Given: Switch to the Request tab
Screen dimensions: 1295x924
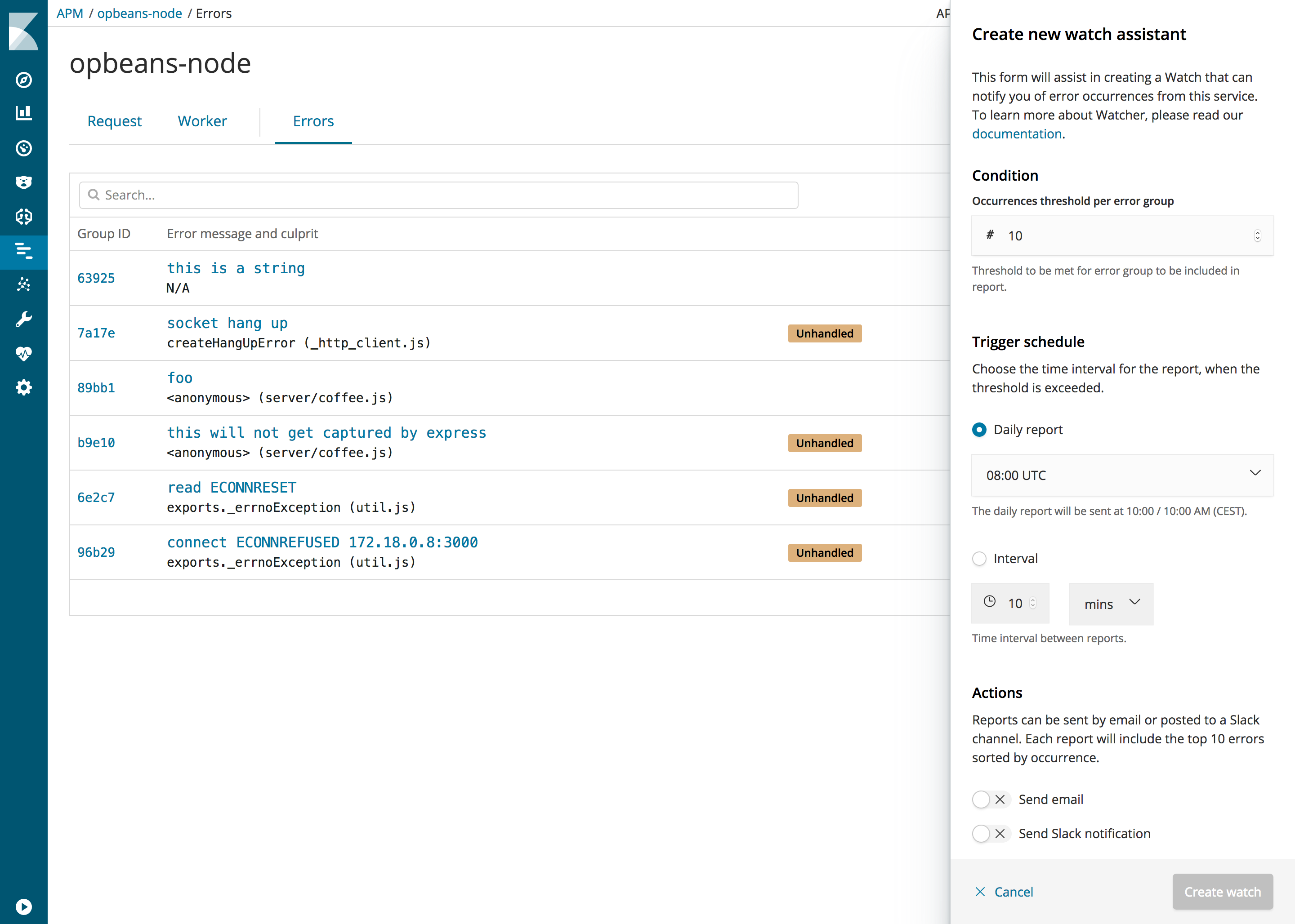Looking at the screenshot, I should point(114,122).
